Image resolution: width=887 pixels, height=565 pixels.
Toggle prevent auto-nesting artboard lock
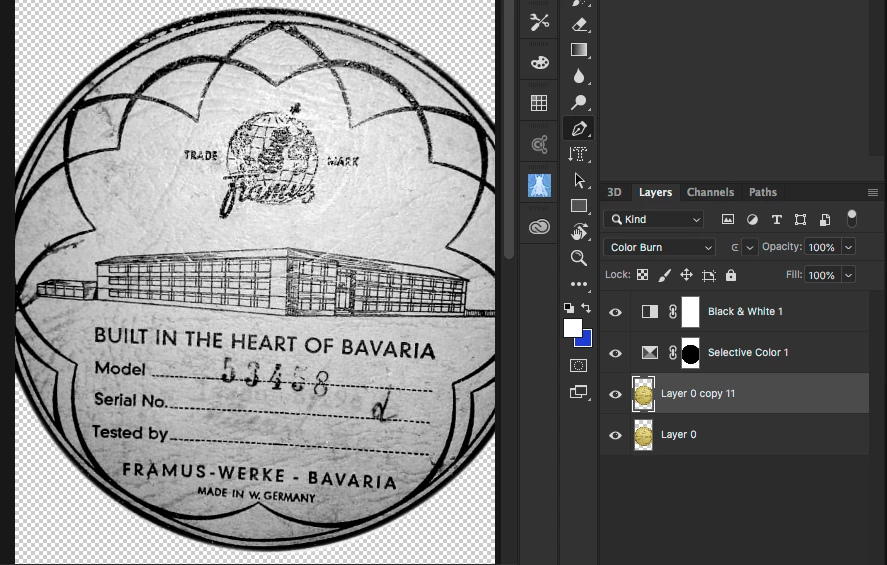pos(709,275)
